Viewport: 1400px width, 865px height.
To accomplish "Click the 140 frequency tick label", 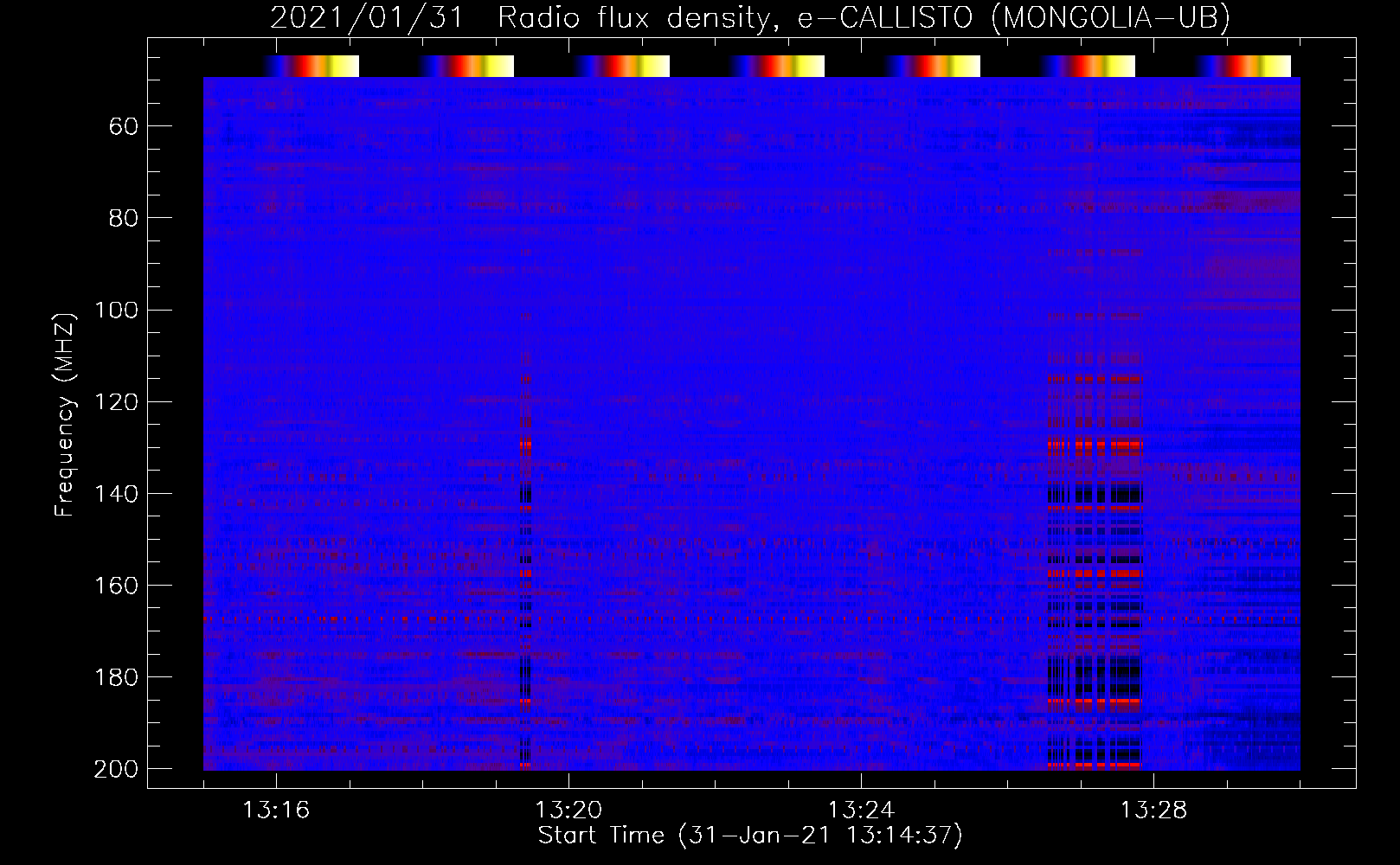I will [116, 494].
